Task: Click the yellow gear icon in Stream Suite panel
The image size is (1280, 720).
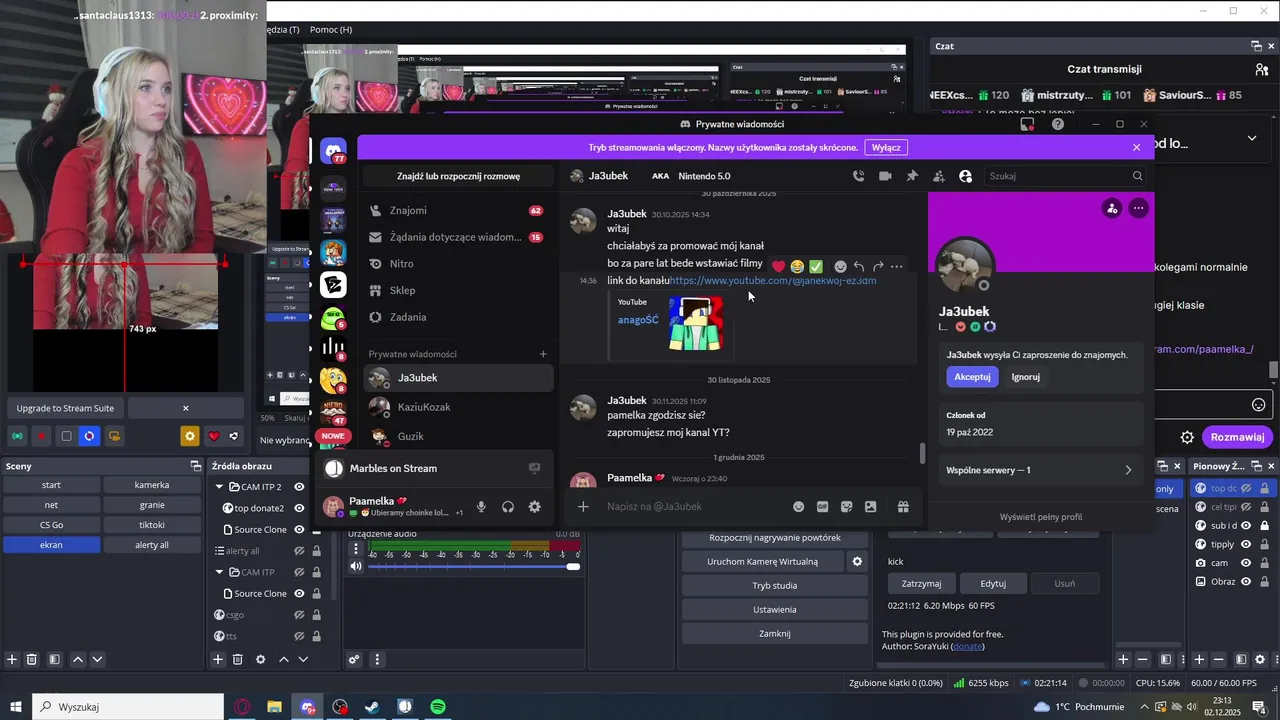Action: pyautogui.click(x=189, y=436)
